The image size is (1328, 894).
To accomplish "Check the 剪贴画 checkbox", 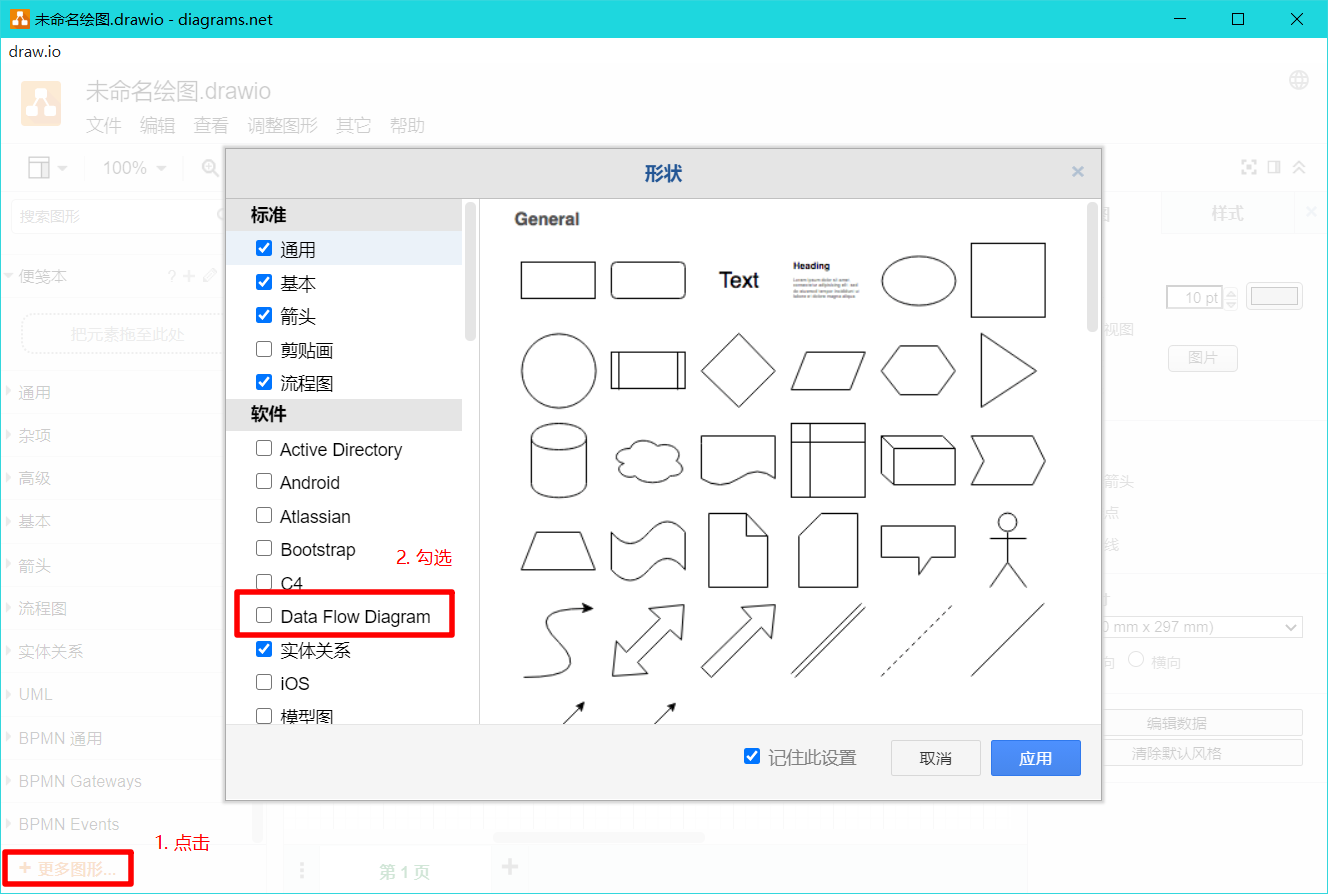I will [264, 349].
